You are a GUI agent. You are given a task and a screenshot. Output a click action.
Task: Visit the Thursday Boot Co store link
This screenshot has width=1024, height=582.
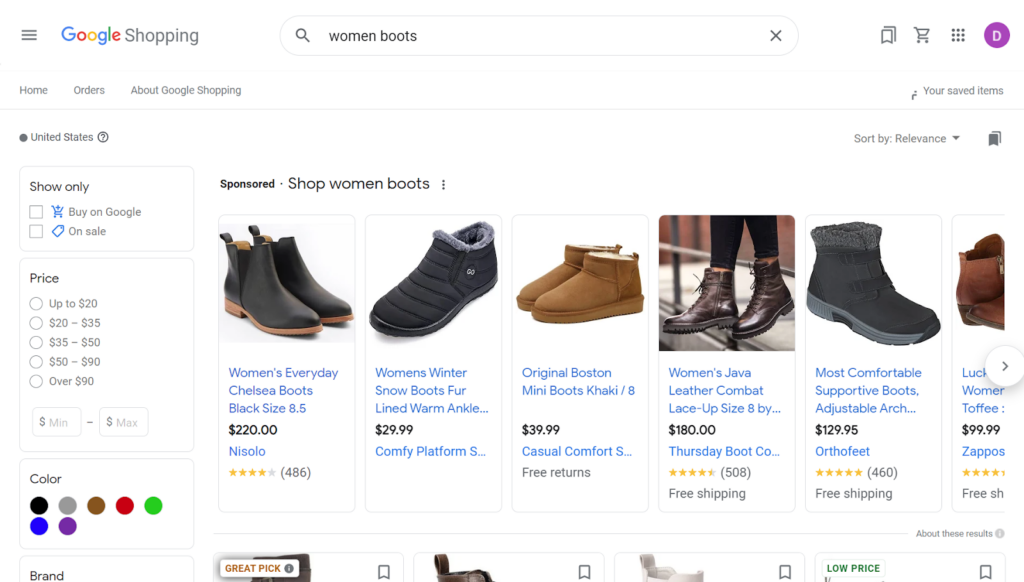click(x=724, y=451)
